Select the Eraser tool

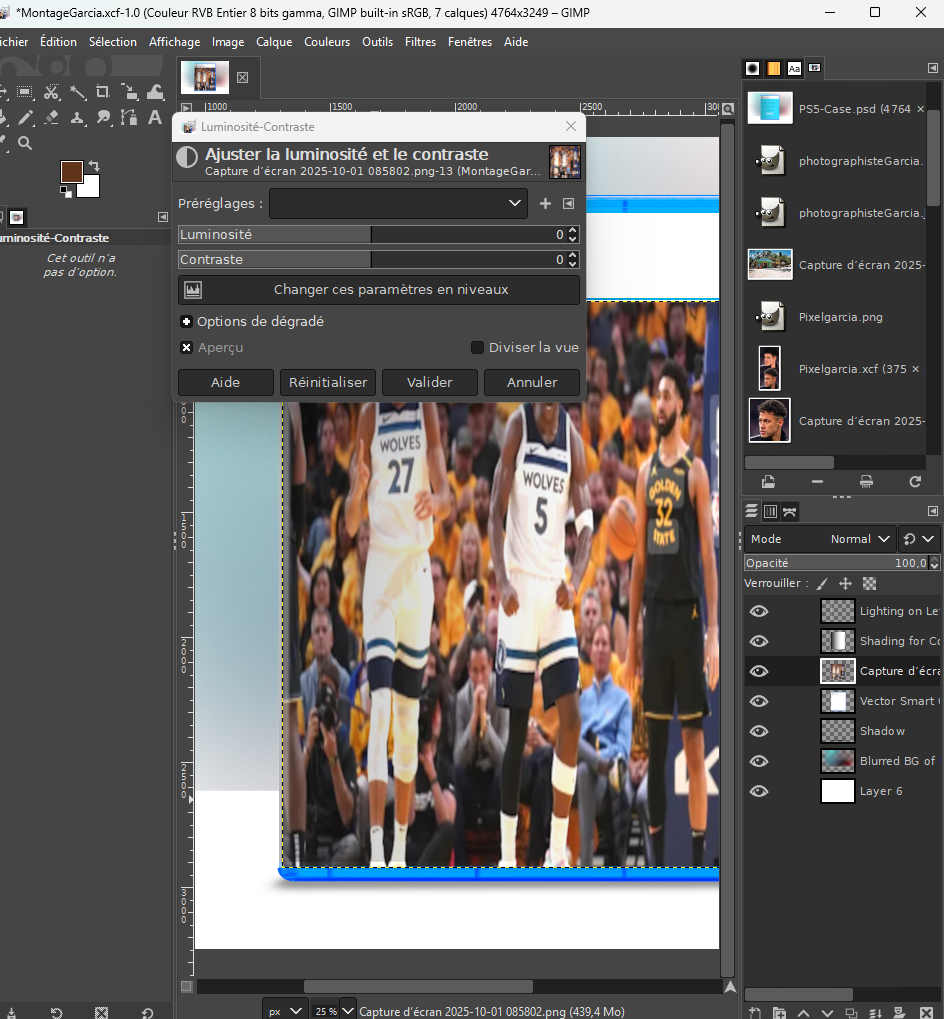pos(52,118)
